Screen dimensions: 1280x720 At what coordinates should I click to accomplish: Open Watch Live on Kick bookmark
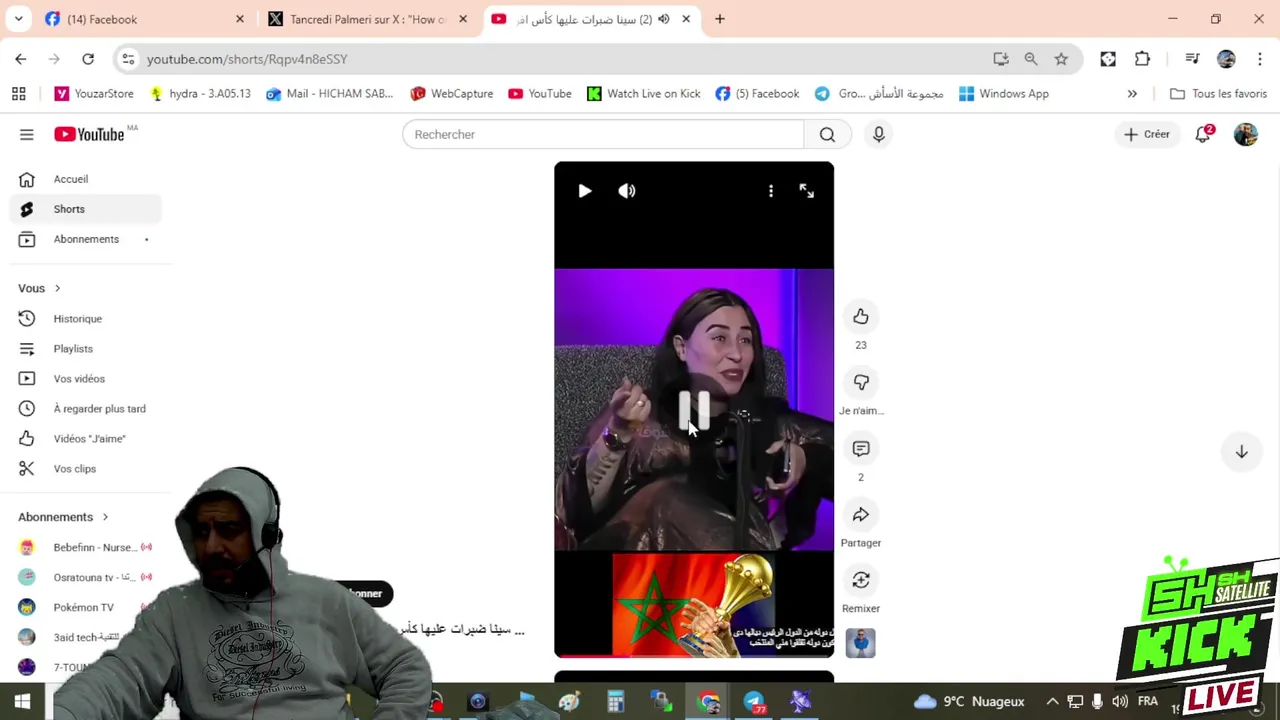point(643,94)
